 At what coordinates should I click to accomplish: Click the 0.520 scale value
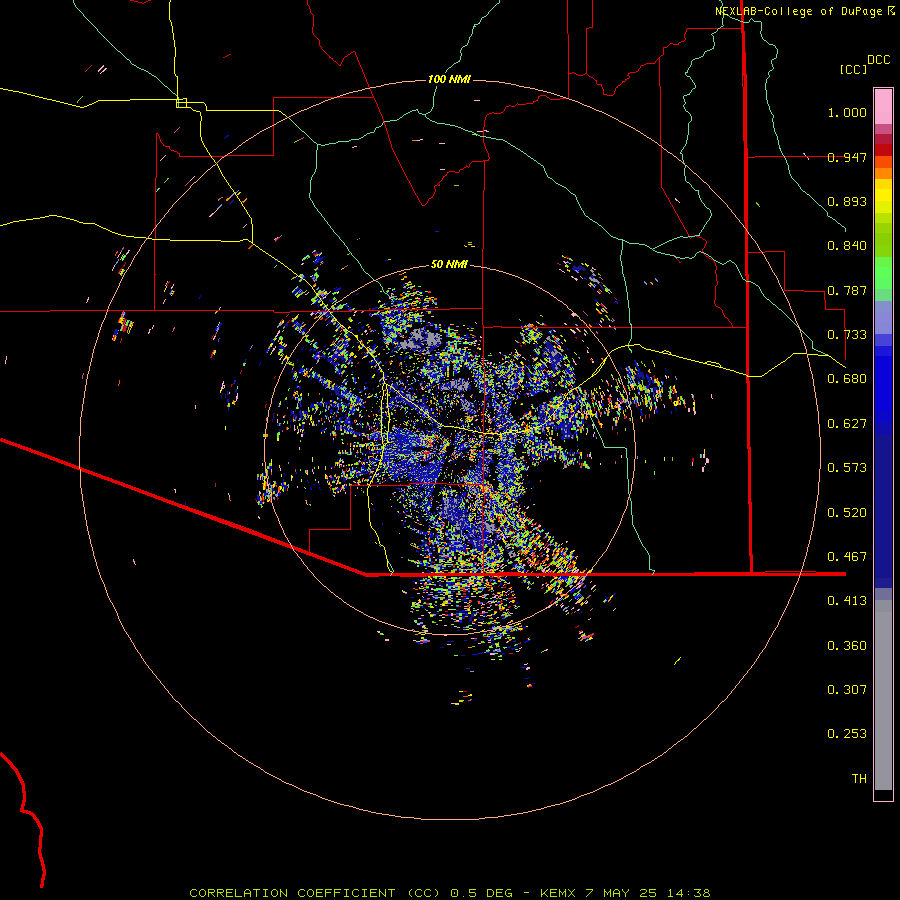point(847,513)
